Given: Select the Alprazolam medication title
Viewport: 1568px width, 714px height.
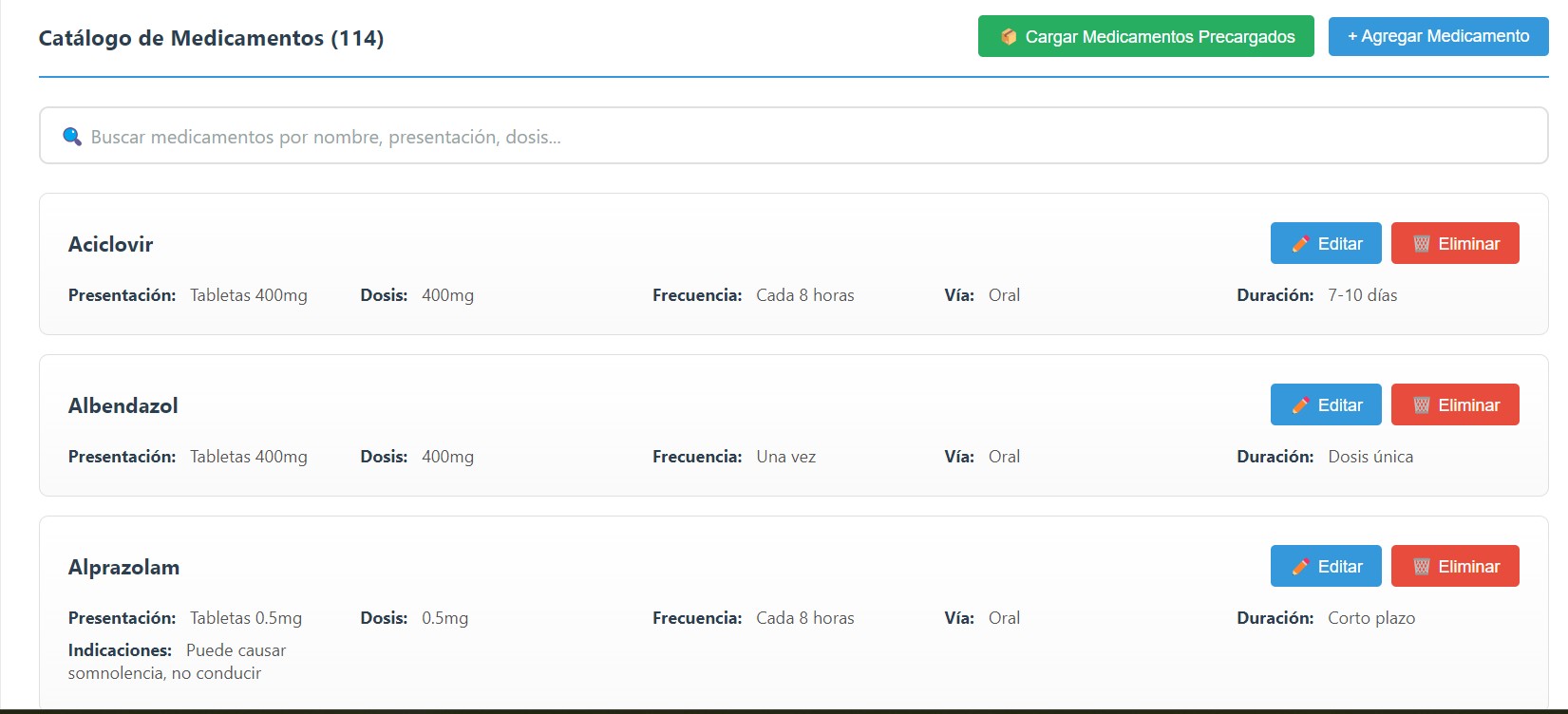Looking at the screenshot, I should pos(123,568).
